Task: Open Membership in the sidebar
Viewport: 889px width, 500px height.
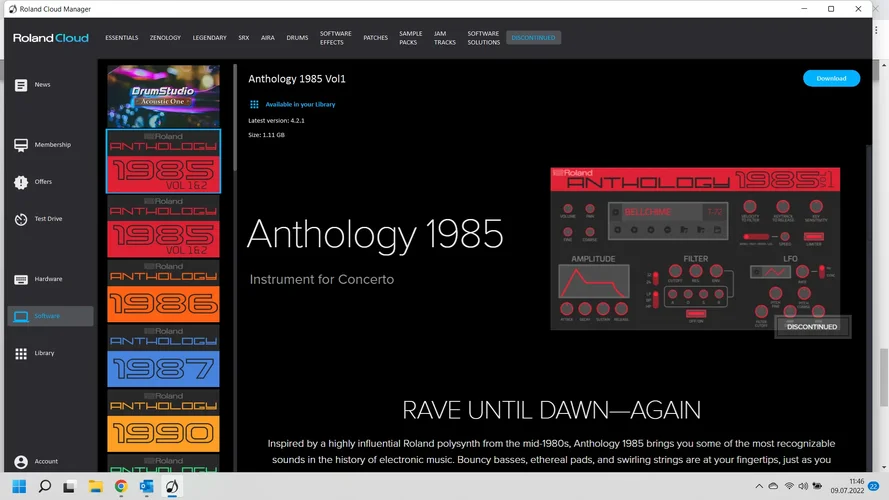Action: [21, 145]
